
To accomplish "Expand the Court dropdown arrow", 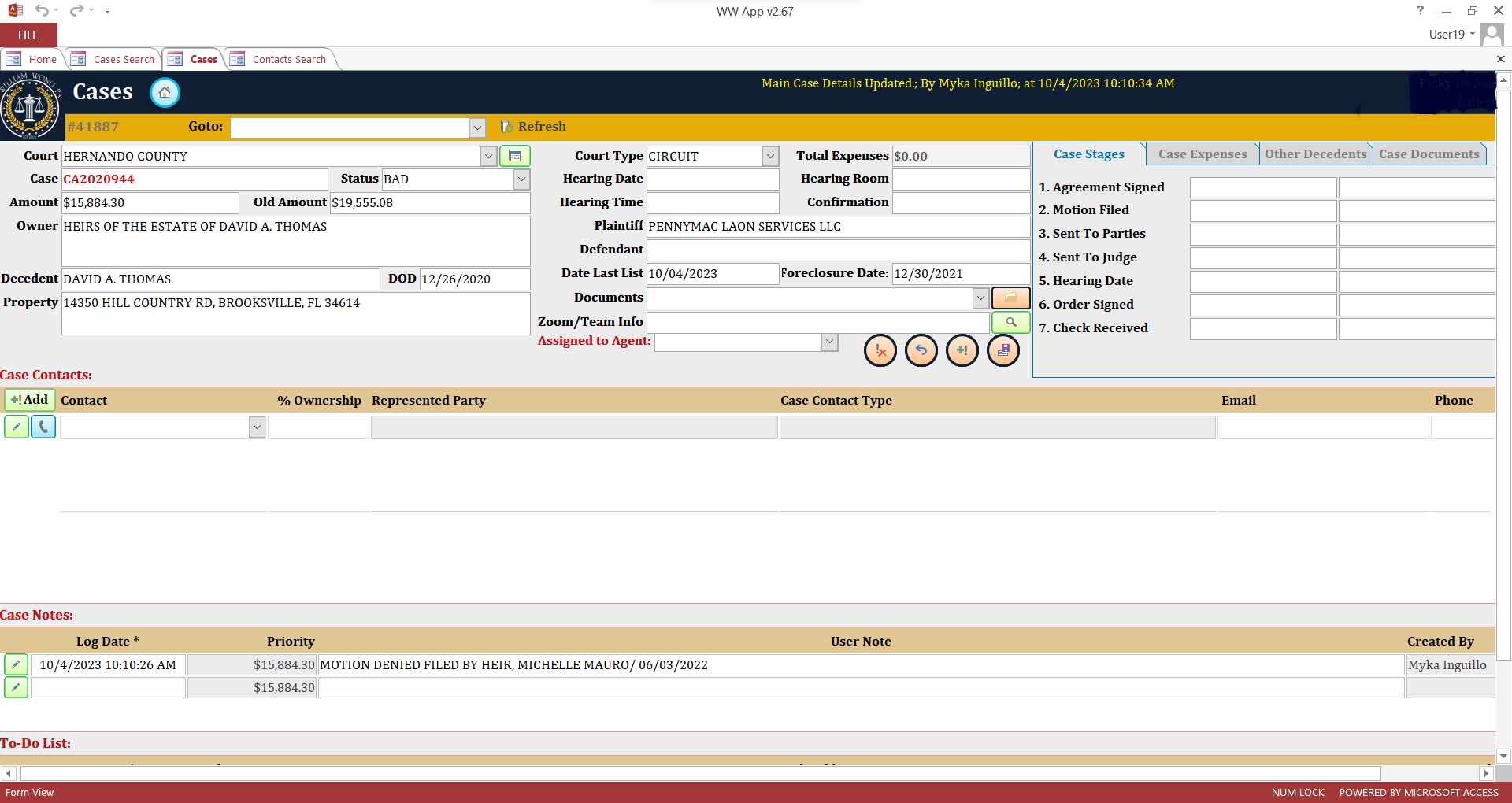I will 488,156.
